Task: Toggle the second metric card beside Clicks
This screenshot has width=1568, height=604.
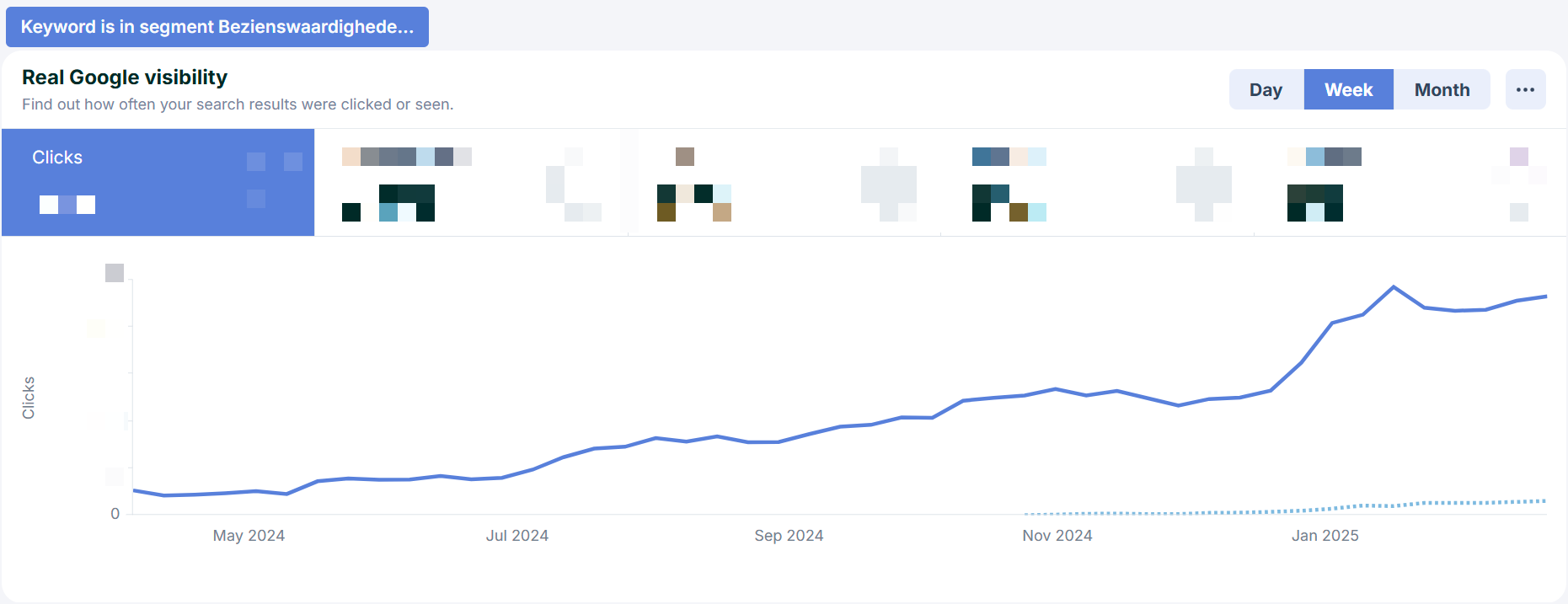Action: (x=471, y=182)
